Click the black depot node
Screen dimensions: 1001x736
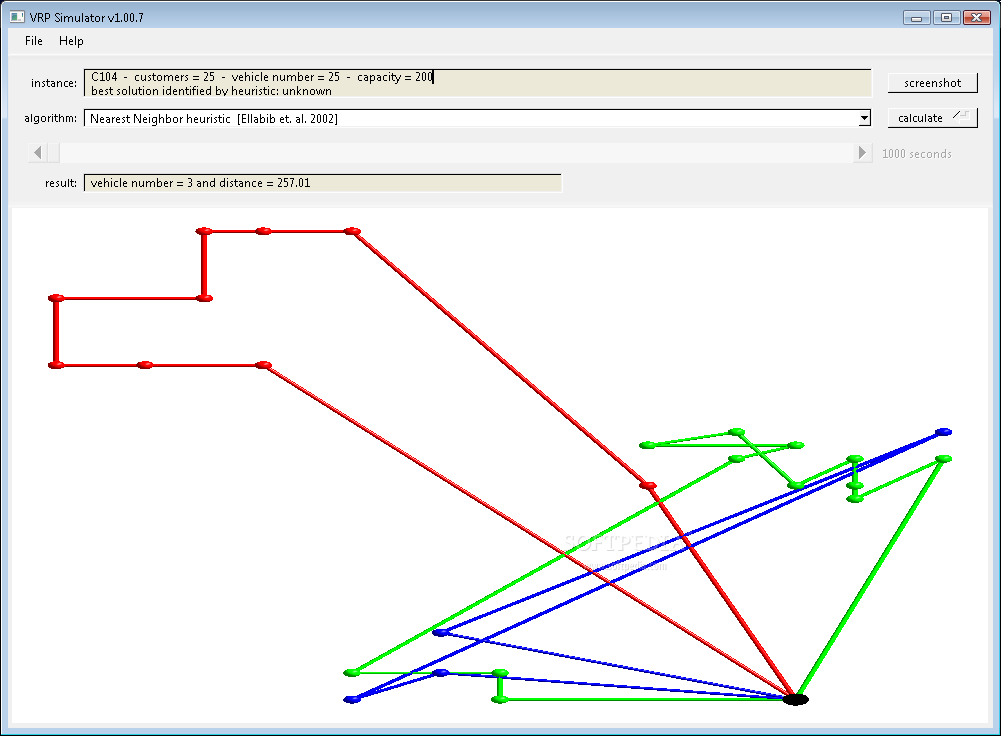pyautogui.click(x=795, y=700)
